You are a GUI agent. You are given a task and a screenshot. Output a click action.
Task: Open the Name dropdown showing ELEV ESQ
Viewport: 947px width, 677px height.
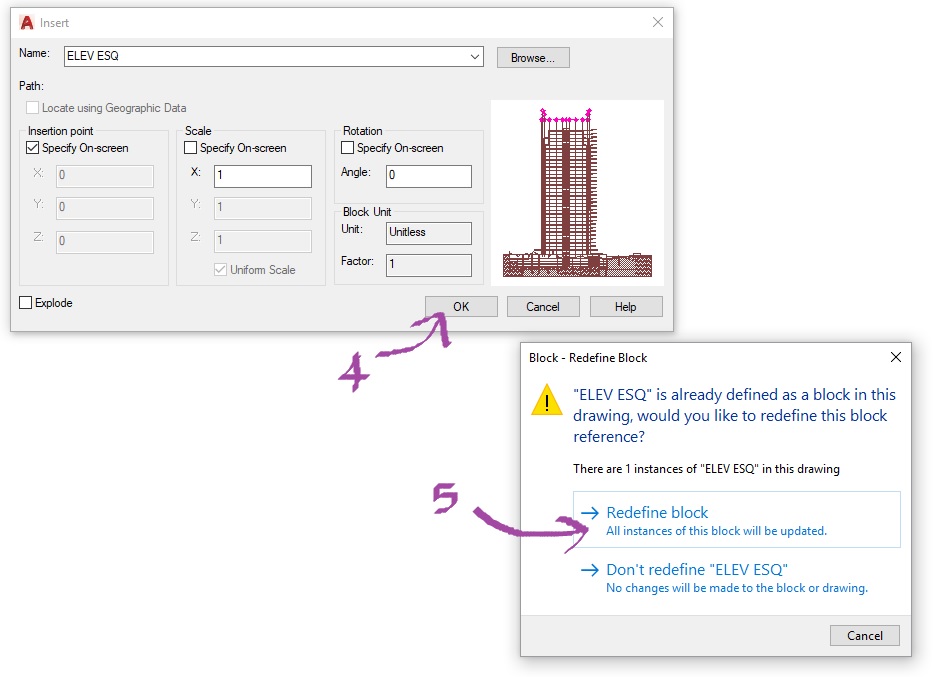pyautogui.click(x=476, y=56)
